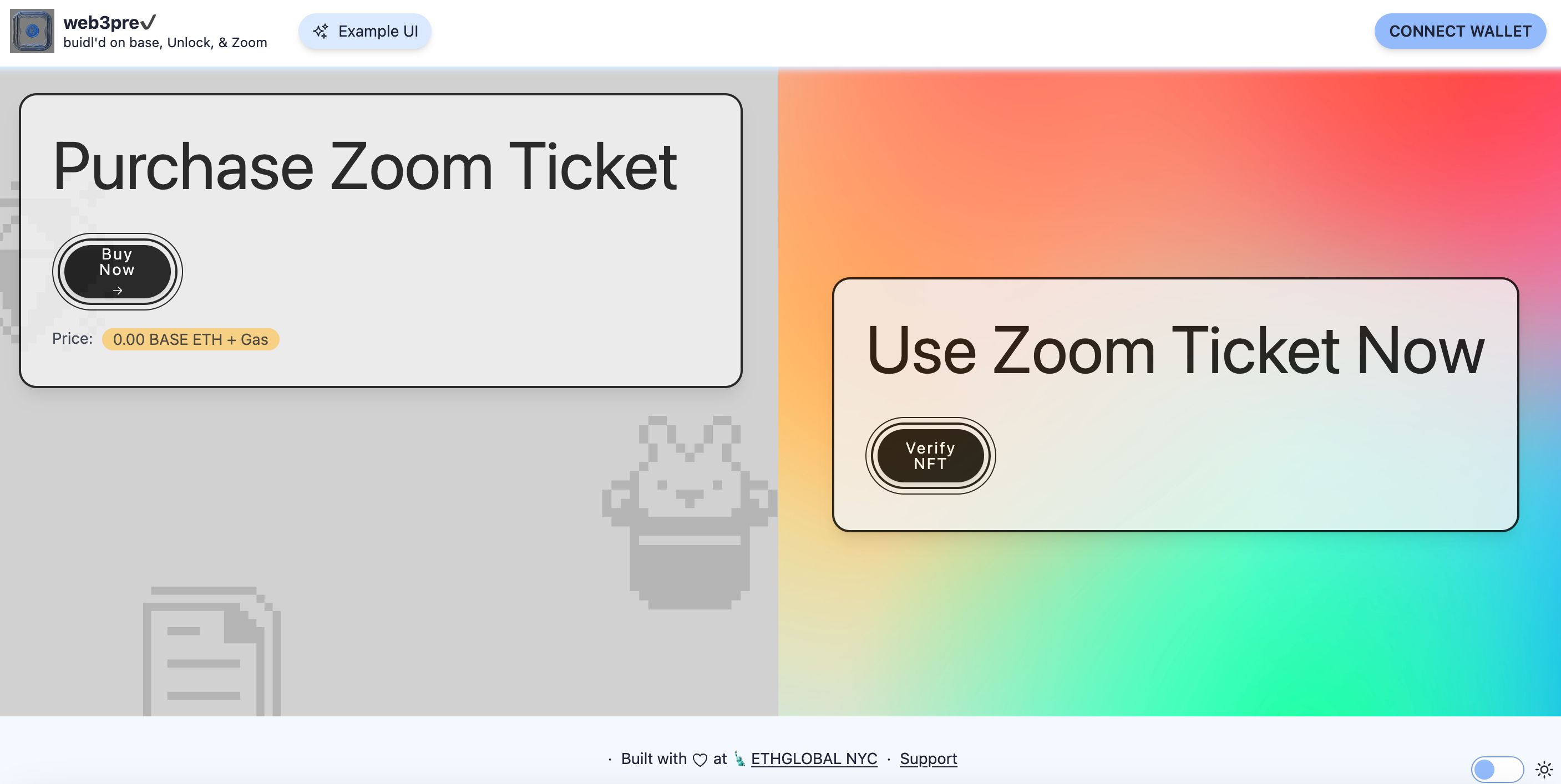Screen dimensions: 1561x784
Task: Click the Buy Now arrow icon
Action: point(117,290)
